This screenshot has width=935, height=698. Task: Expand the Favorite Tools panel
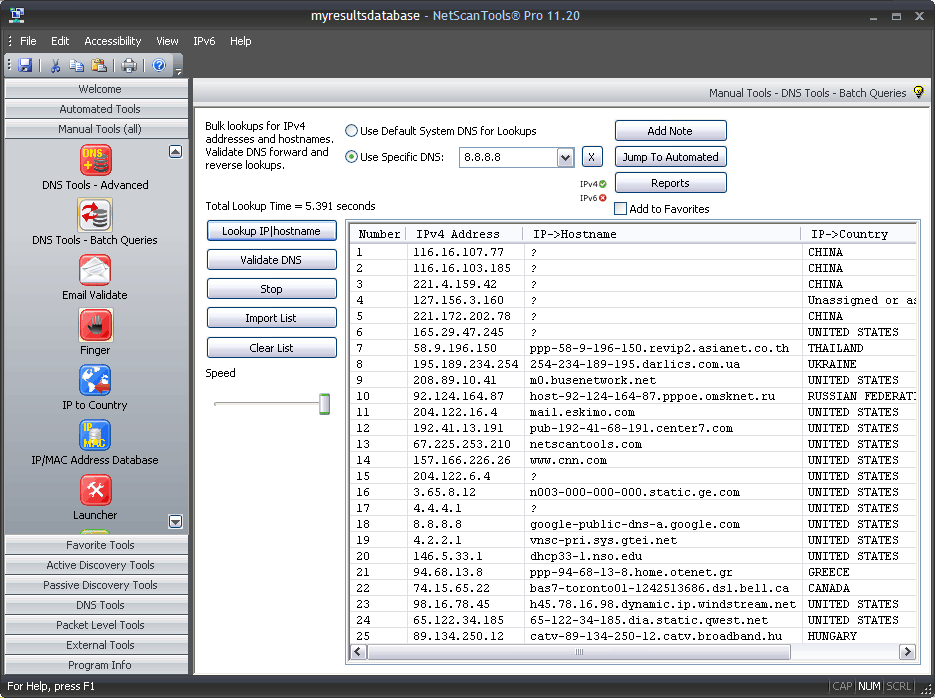(97, 545)
